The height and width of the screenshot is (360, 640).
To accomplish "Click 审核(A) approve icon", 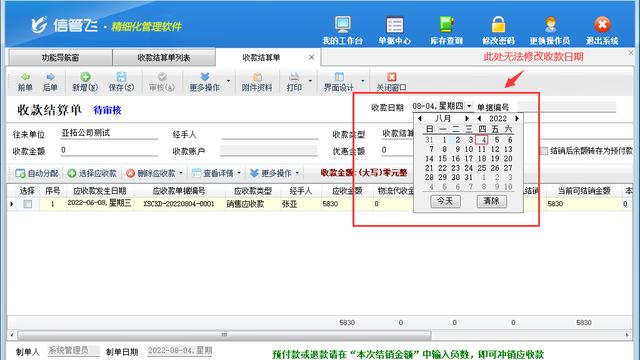I will point(162,77).
